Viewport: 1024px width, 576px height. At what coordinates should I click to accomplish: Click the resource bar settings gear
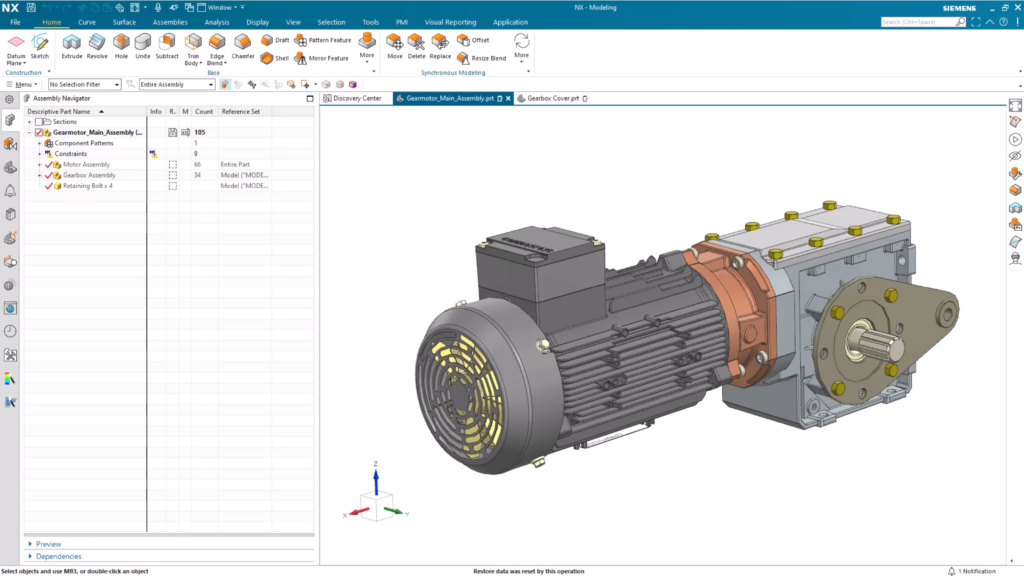click(x=9, y=99)
